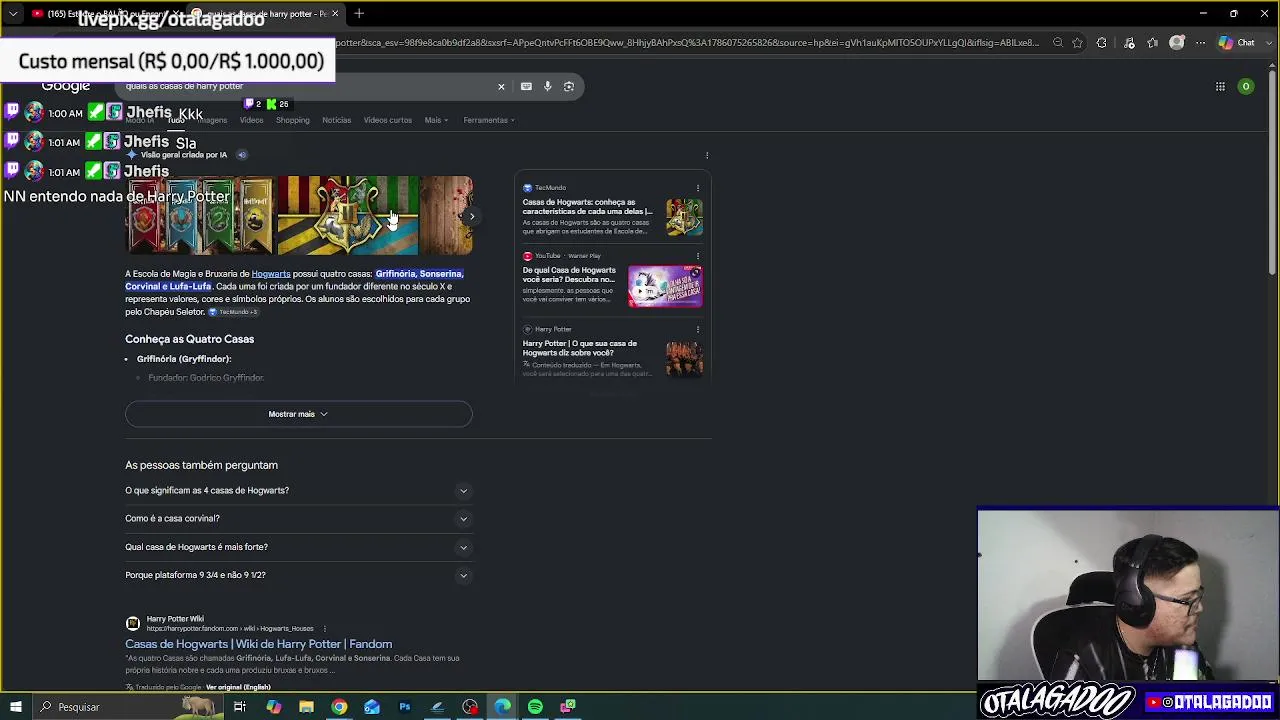This screenshot has width=1280, height=720.
Task: Click the 'As pessoas também perguntam' heading
Action: 201,465
